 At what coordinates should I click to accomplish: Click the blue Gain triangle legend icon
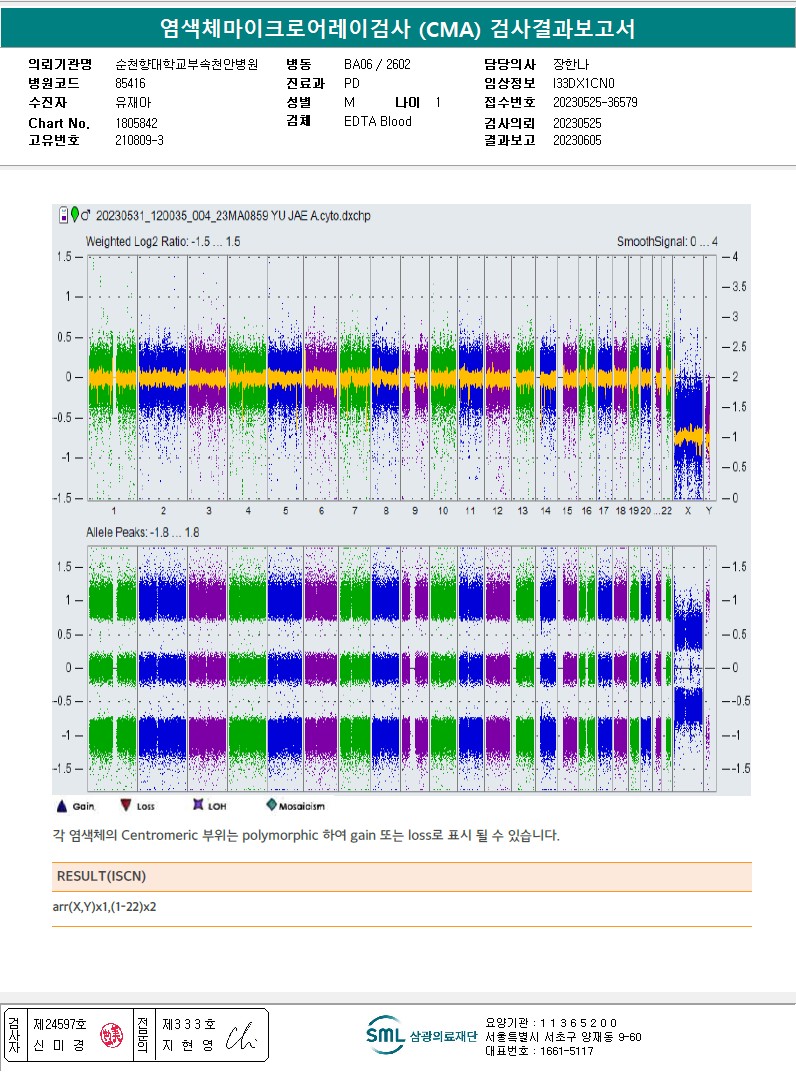coord(62,806)
